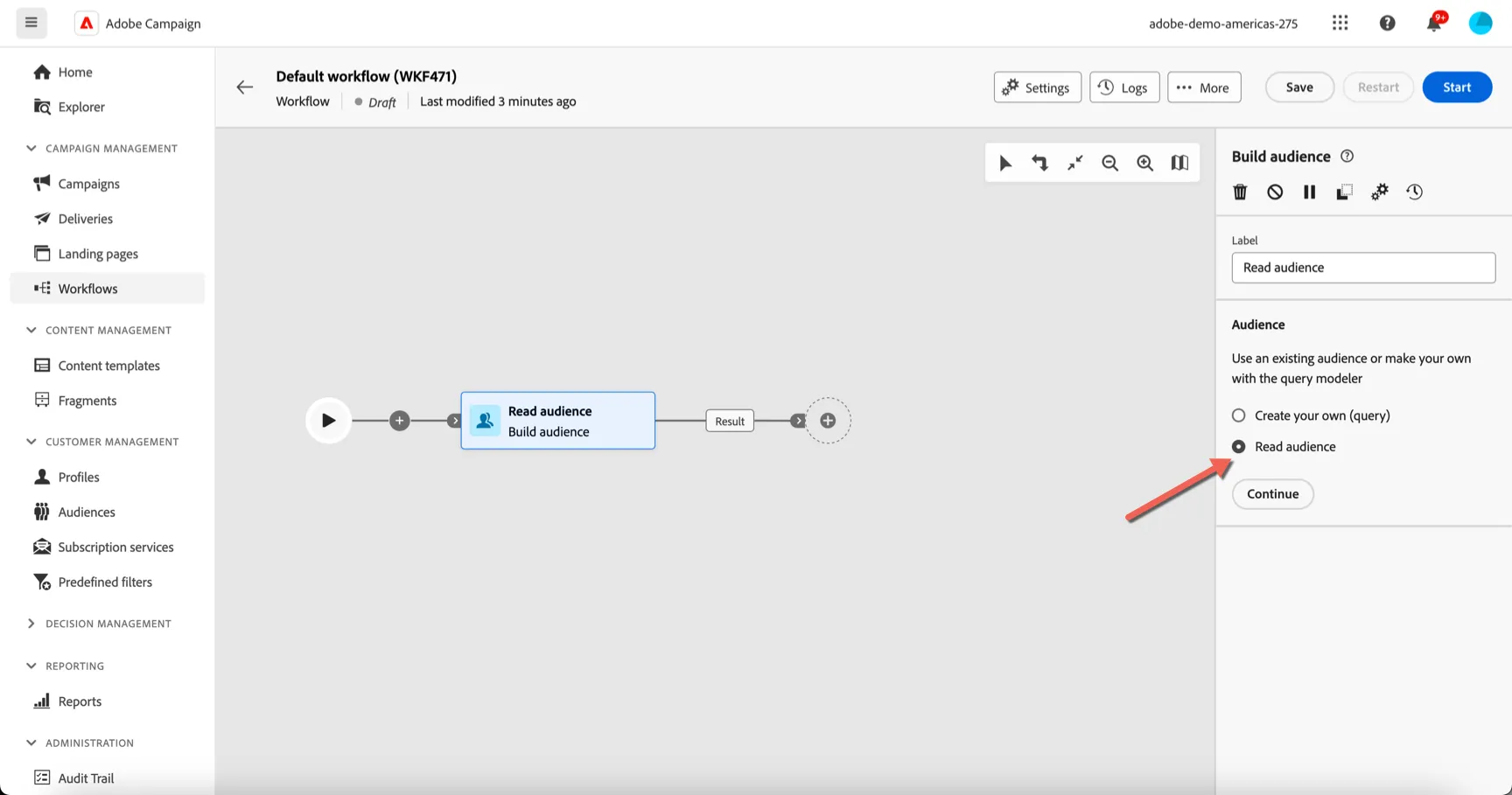Image resolution: width=1512 pixels, height=795 pixels.
Task: Select the Create your own (query) option
Action: (x=1311, y=415)
